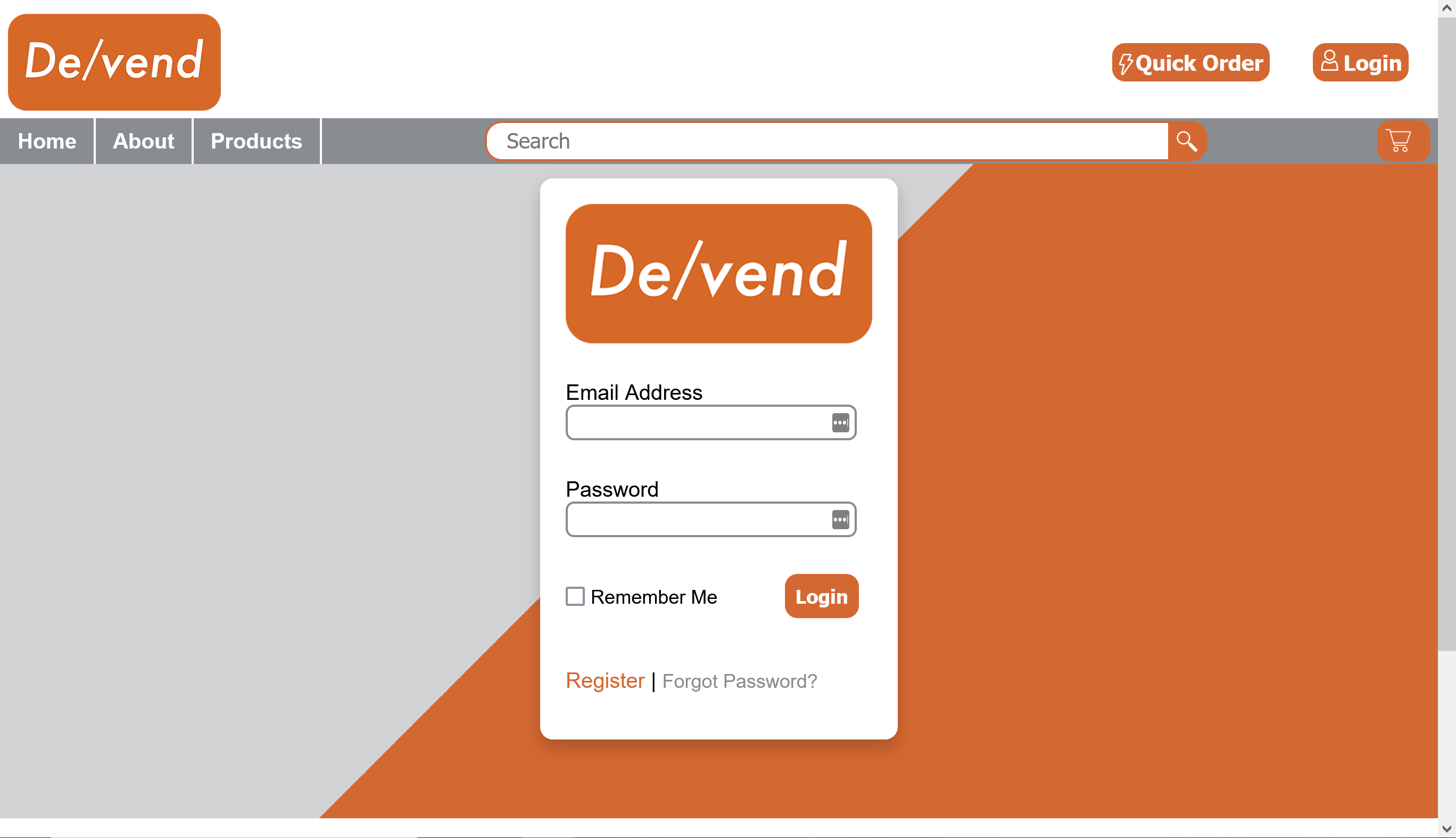Open the Products navigation dropdown

[256, 141]
